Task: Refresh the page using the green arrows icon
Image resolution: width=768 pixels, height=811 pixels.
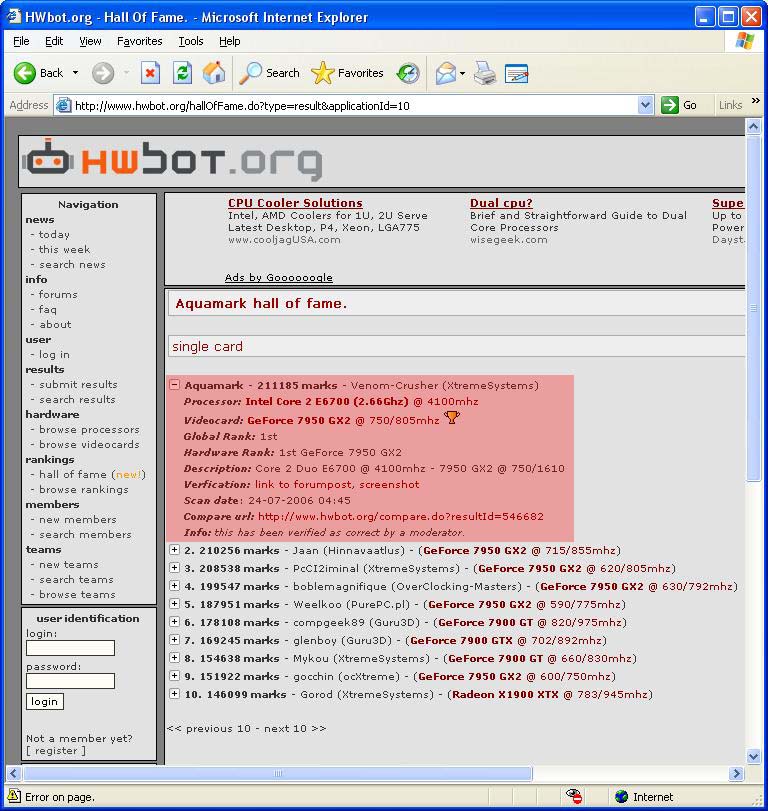Action: 182,73
